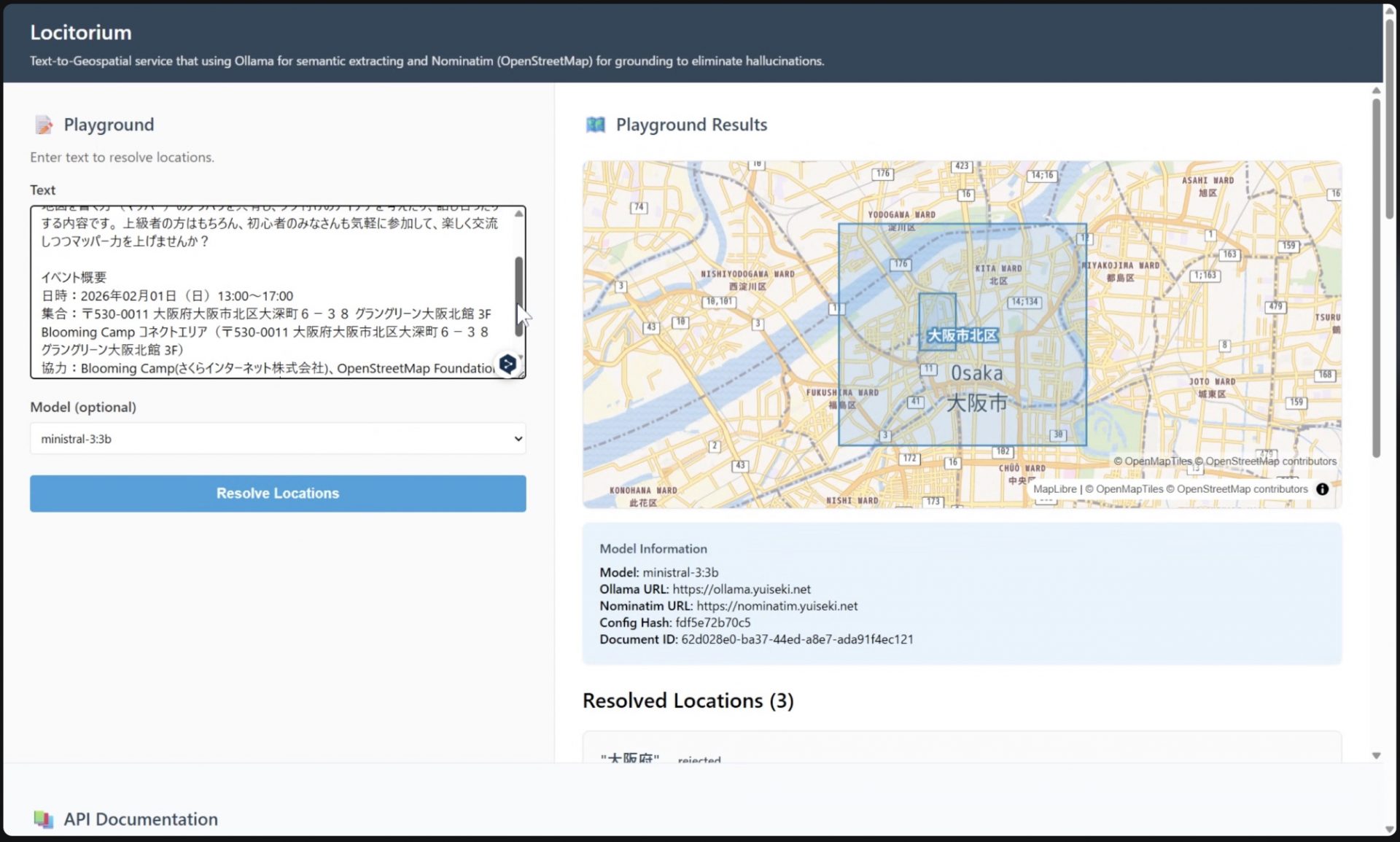Open the Model dropdown showing ministral-3:3b
The width and height of the screenshot is (1400, 842).
click(x=278, y=439)
